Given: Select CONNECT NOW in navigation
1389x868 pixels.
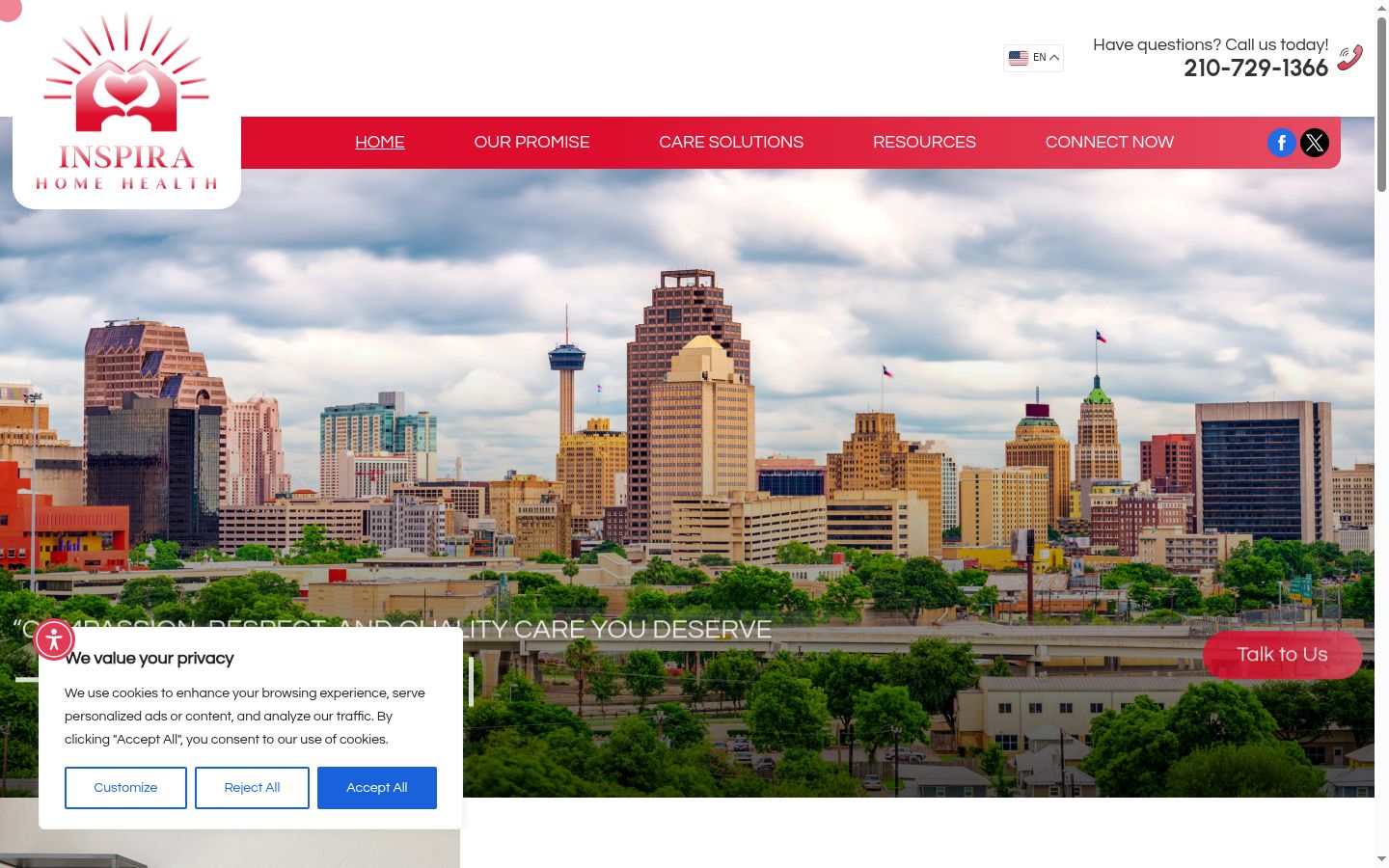Looking at the screenshot, I should click(1109, 142).
